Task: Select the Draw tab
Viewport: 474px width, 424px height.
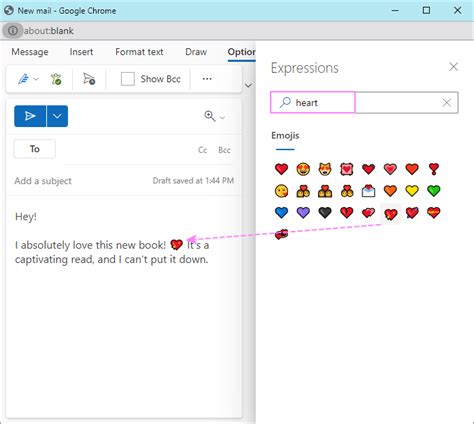Action: point(196,52)
